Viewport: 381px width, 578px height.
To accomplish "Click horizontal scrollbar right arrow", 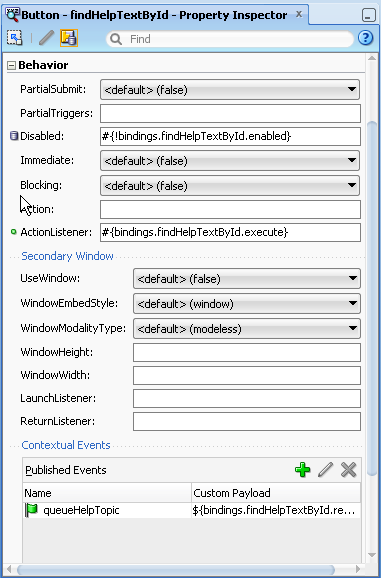I will tap(358, 569).
